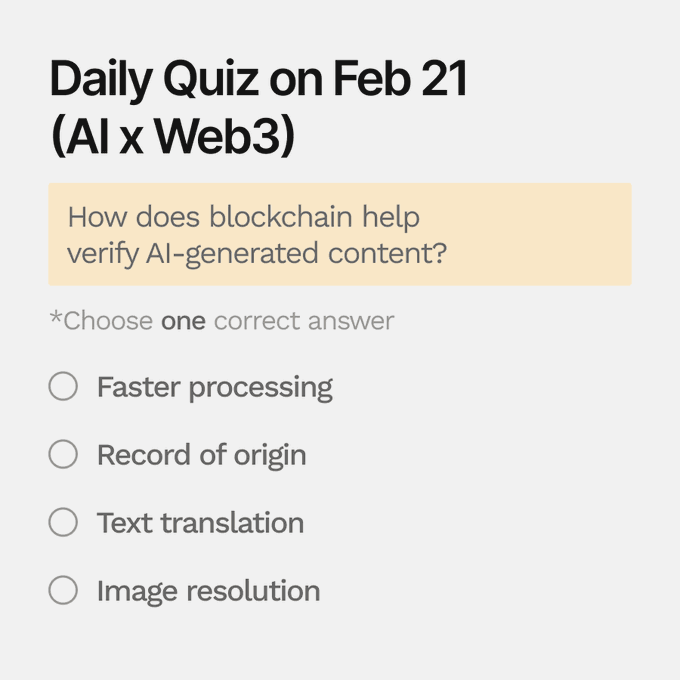Click the "Image resolution" option text
The width and height of the screenshot is (680, 680).
208,590
